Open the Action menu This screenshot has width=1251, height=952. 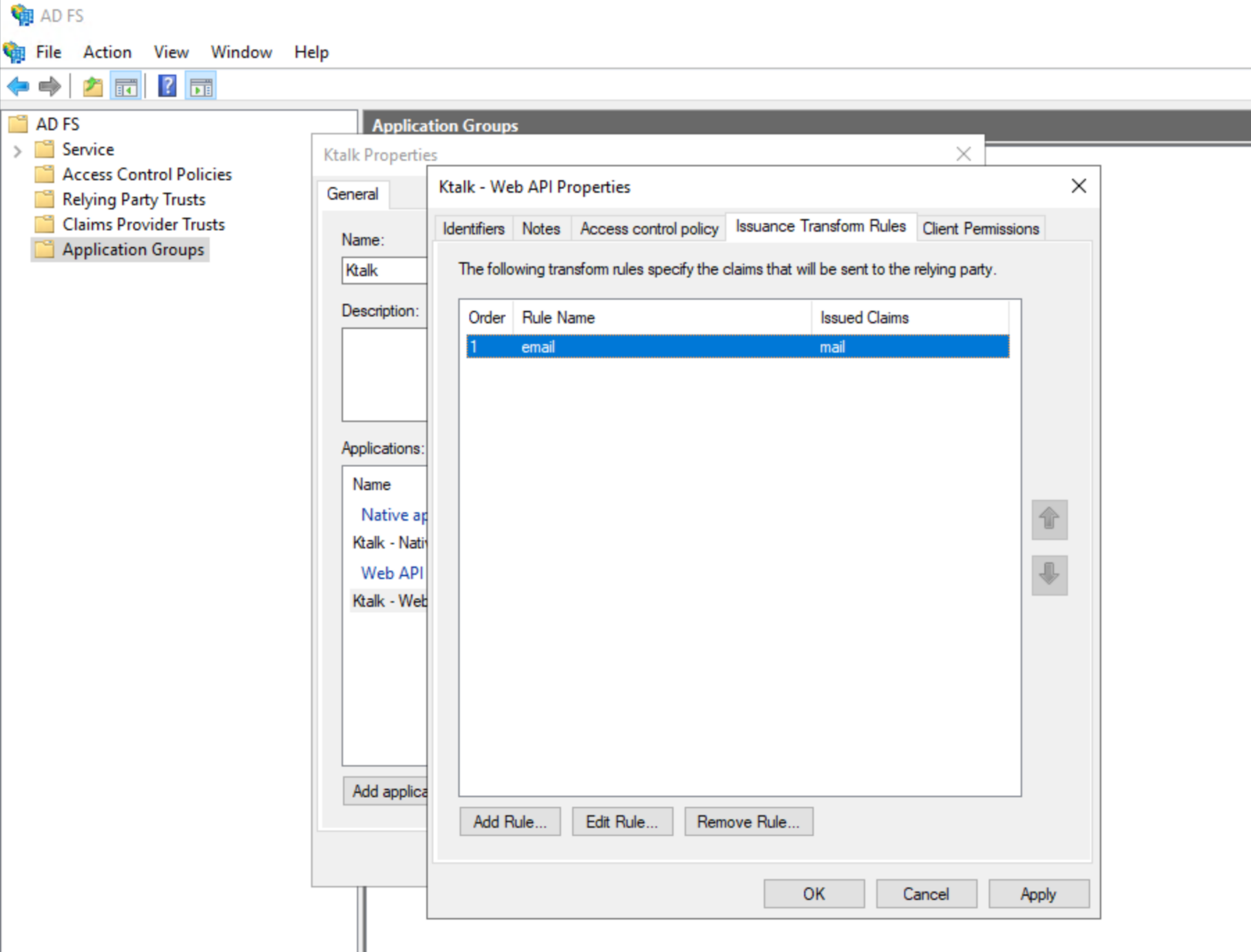pos(107,52)
